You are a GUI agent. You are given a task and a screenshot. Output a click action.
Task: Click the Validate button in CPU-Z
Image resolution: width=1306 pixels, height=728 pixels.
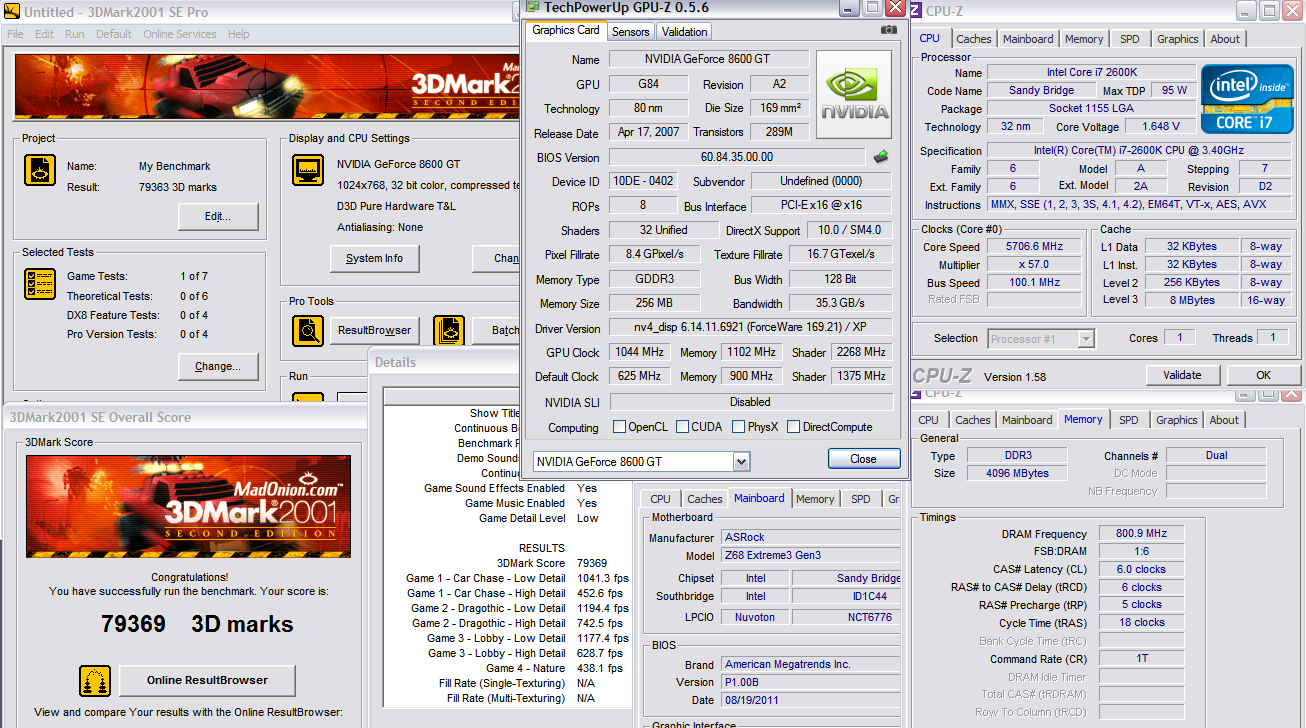[1182, 375]
